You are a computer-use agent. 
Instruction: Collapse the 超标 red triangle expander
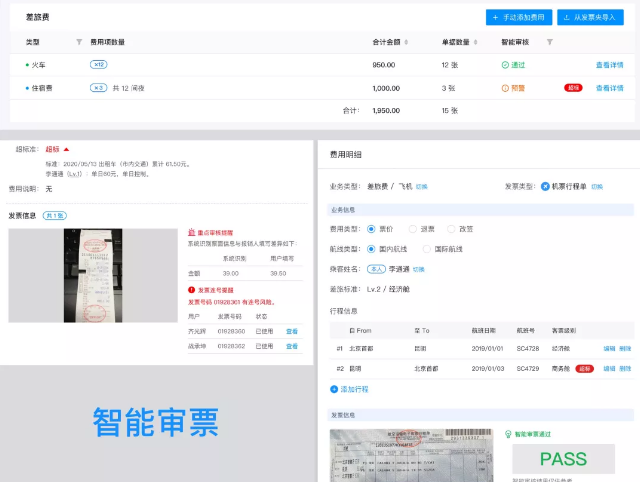67,149
